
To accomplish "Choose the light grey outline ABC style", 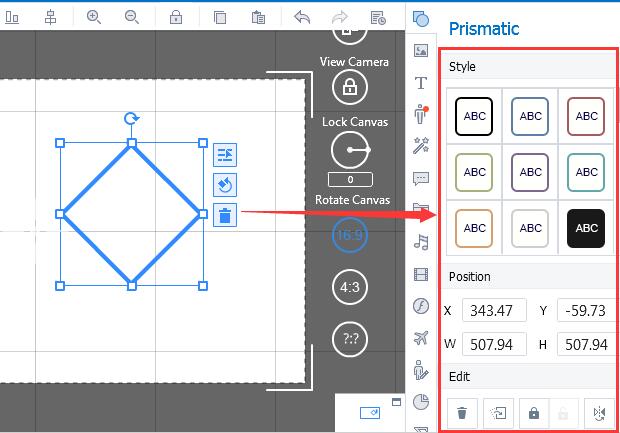I will [x=530, y=228].
